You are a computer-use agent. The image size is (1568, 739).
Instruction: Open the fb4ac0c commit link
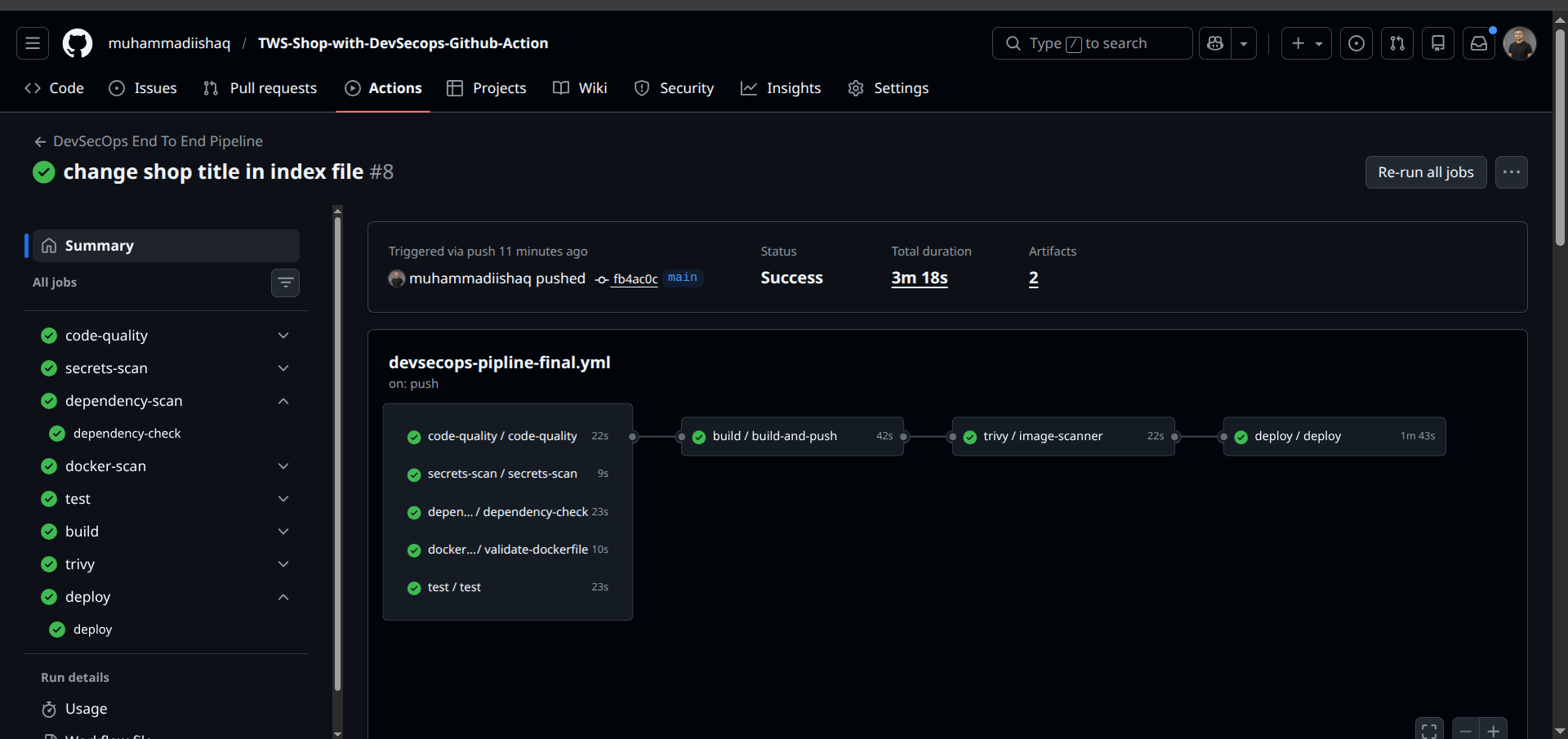pos(635,279)
